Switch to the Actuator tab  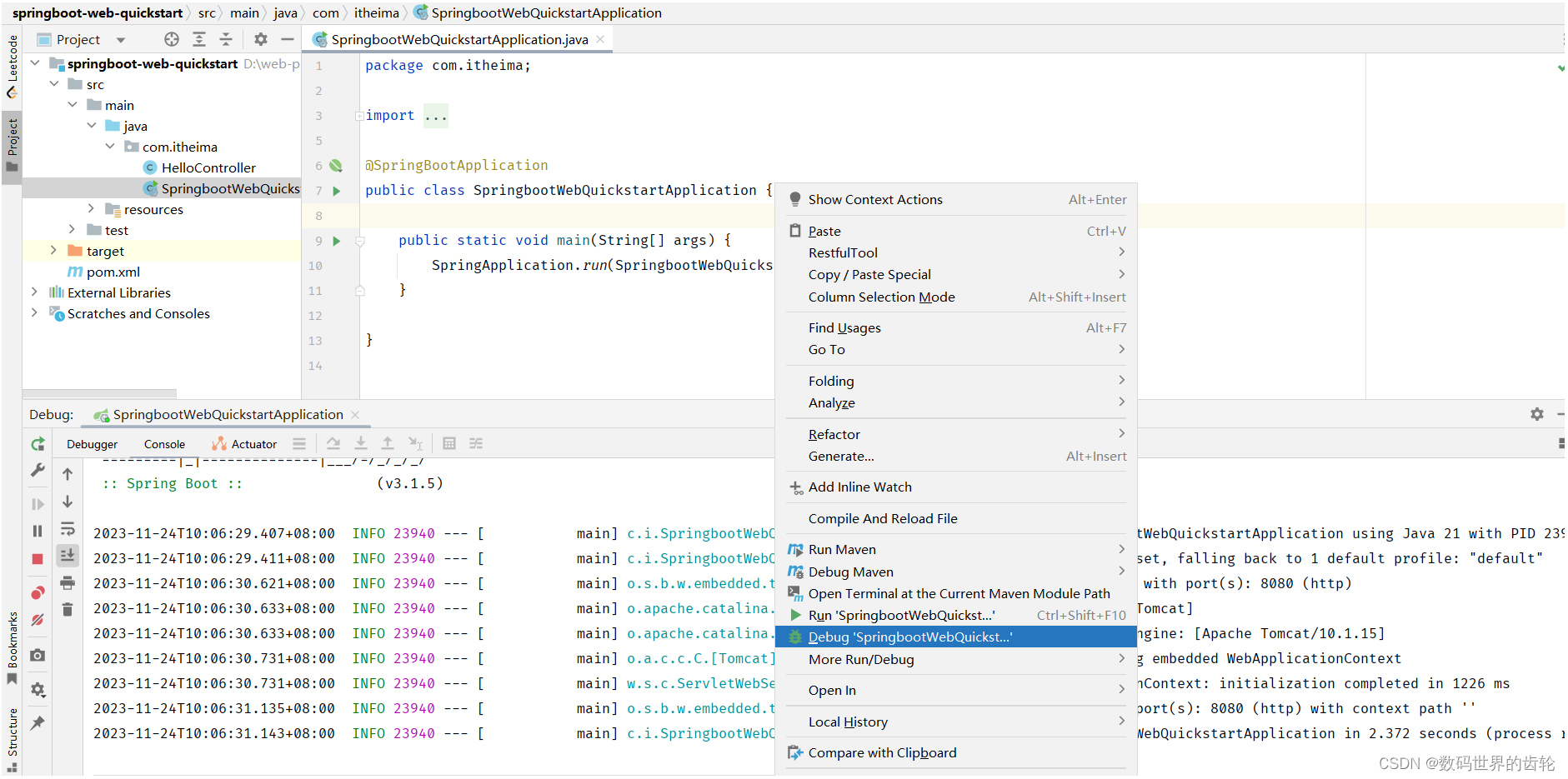(x=244, y=445)
